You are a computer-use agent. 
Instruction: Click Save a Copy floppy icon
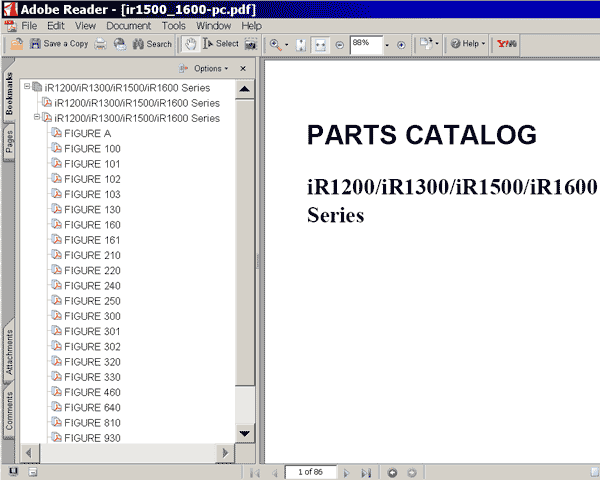point(35,44)
